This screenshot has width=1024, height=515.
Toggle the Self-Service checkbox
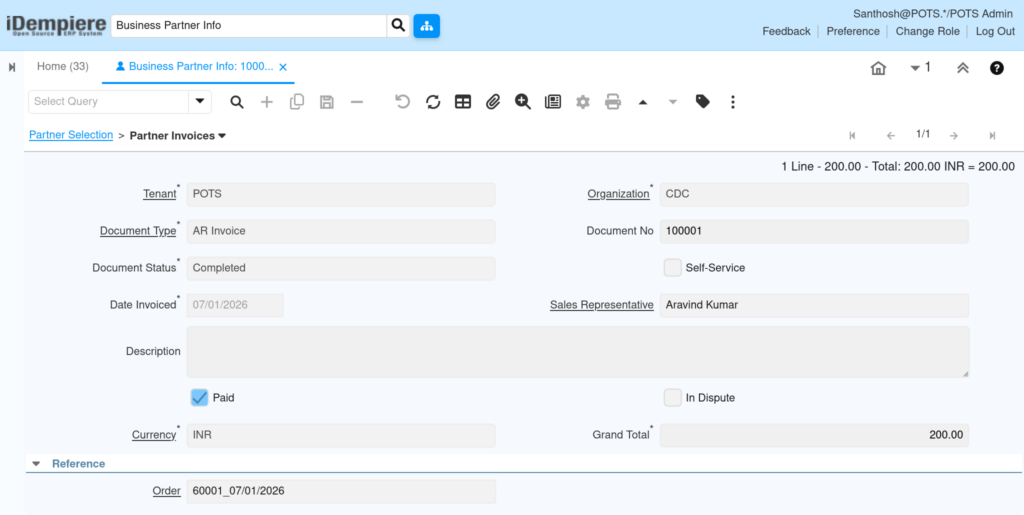pos(673,268)
